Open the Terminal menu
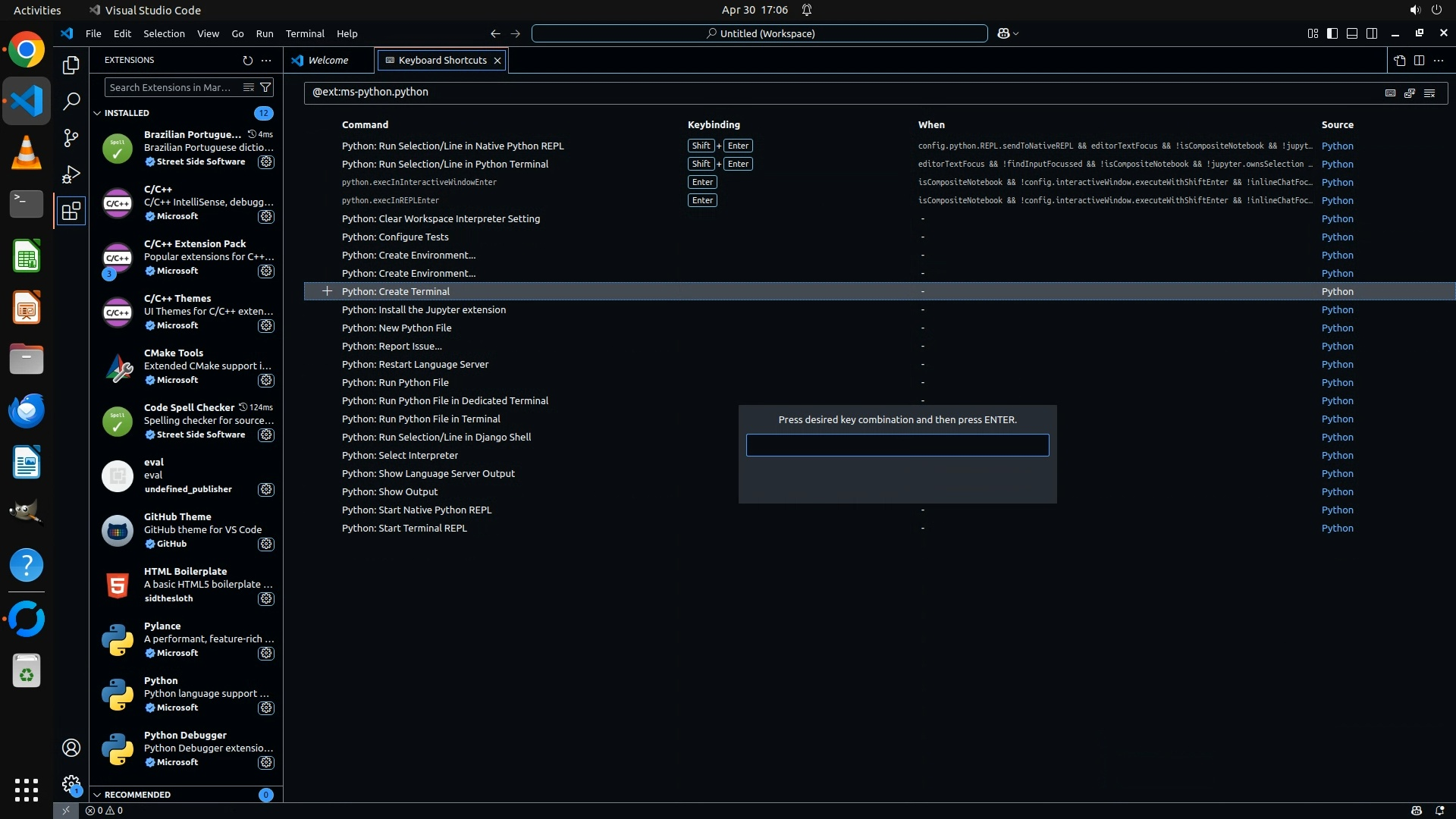 (305, 33)
